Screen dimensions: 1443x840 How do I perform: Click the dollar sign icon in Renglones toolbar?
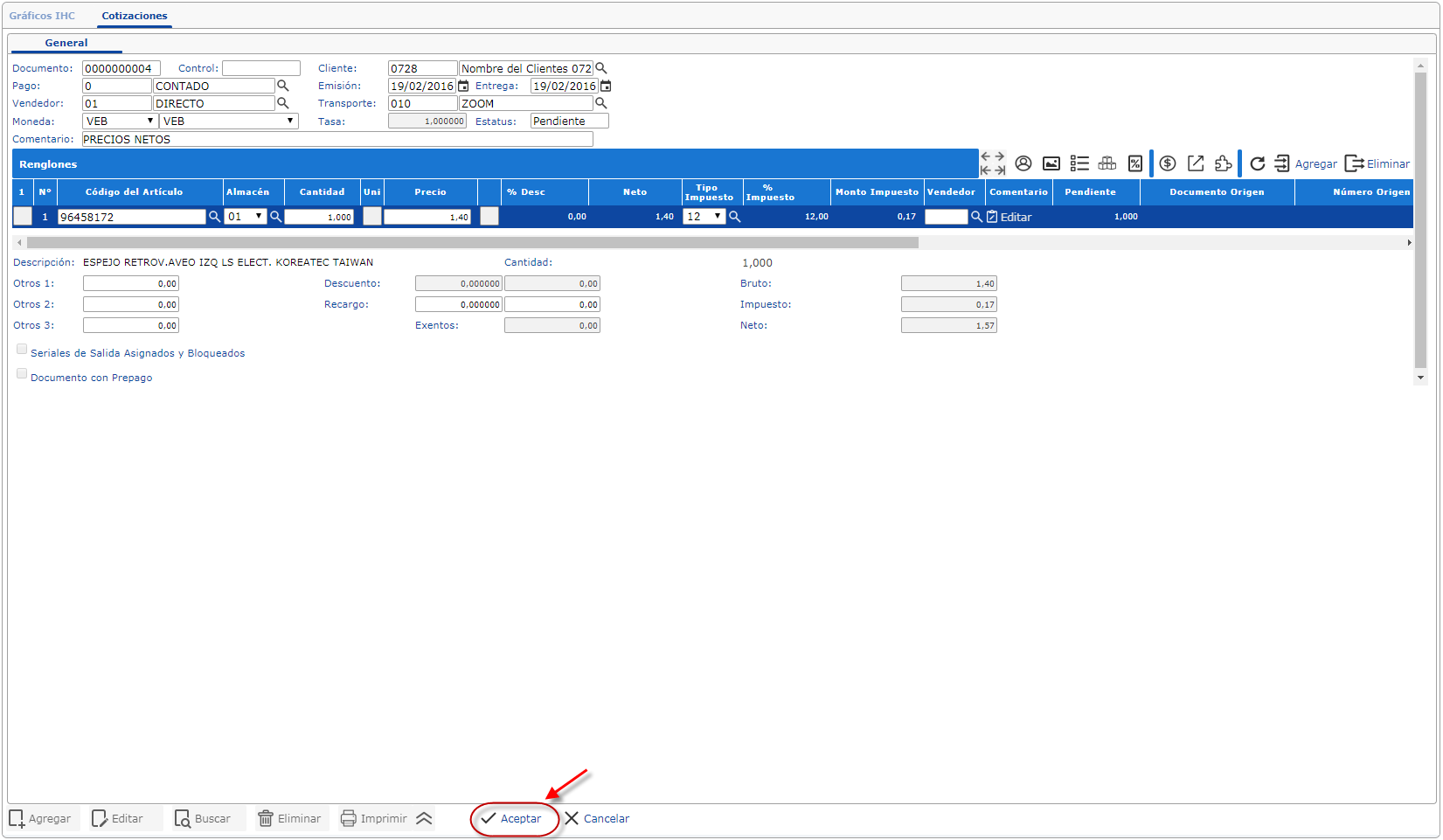click(1168, 163)
